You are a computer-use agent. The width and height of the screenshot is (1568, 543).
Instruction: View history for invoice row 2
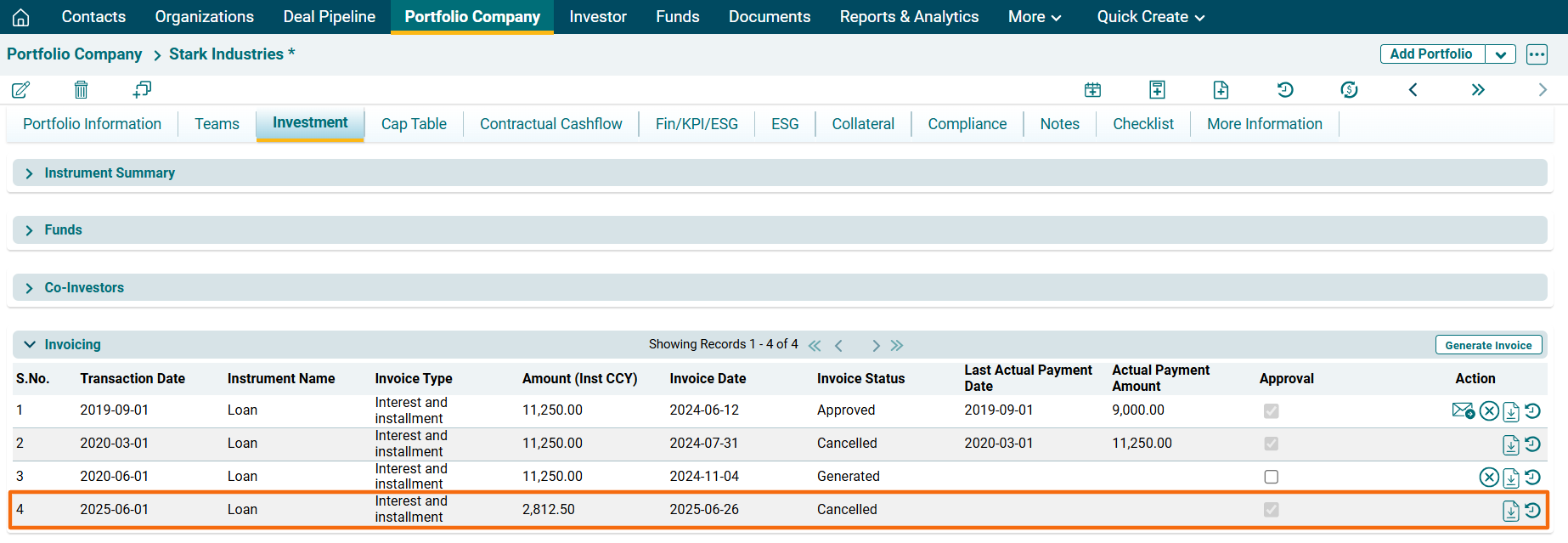point(1532,444)
